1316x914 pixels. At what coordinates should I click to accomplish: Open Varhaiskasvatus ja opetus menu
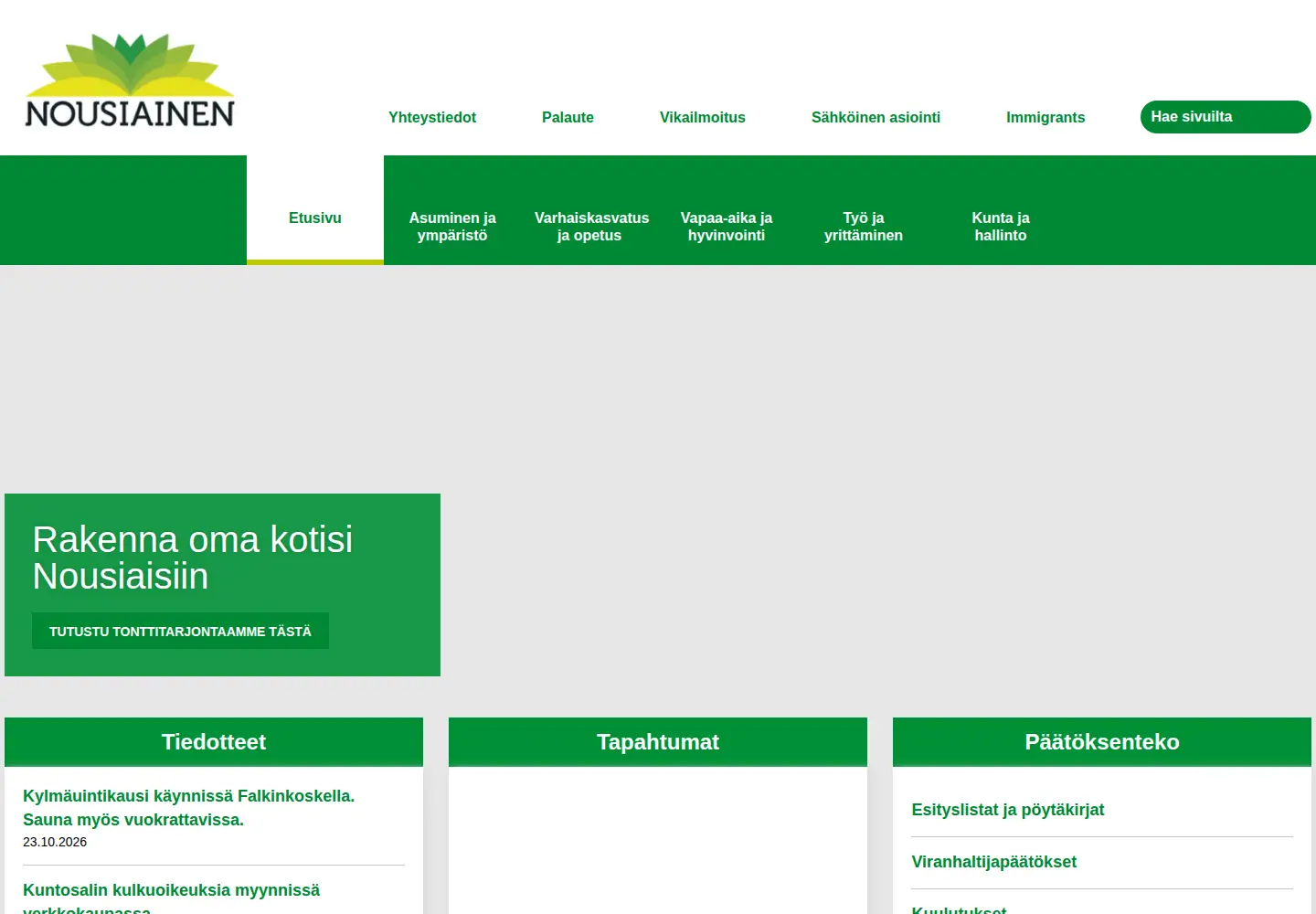589,227
